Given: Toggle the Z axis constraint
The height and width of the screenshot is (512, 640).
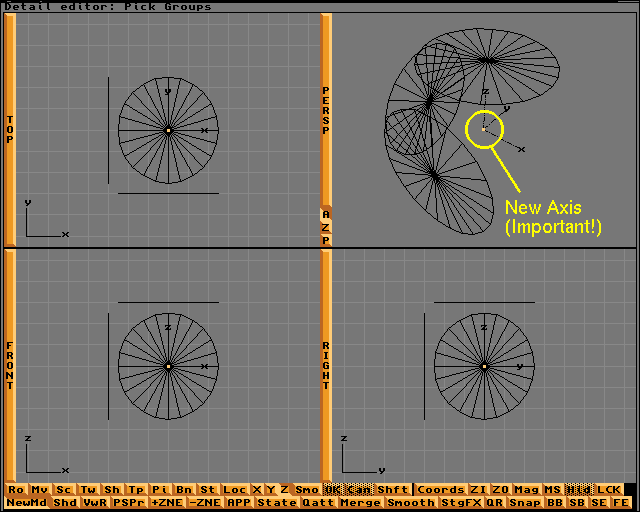Looking at the screenshot, I should point(285,490).
